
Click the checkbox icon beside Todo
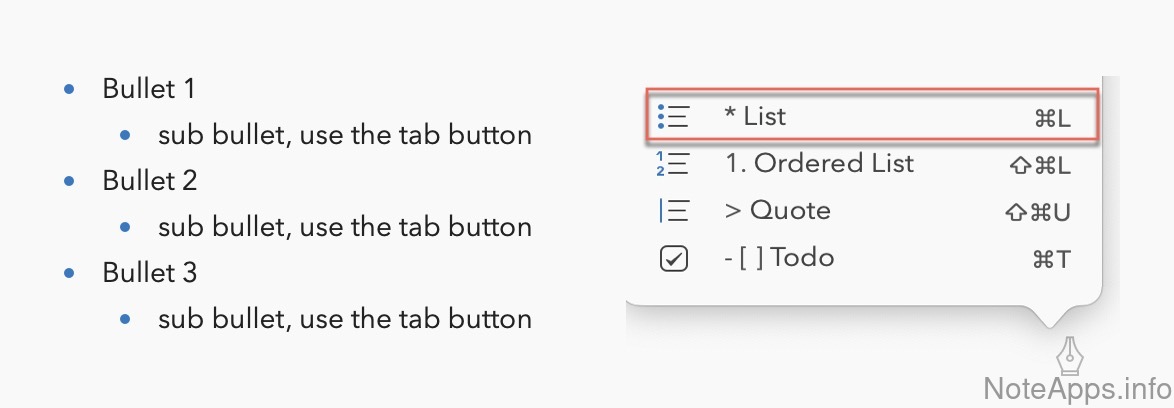click(x=674, y=259)
